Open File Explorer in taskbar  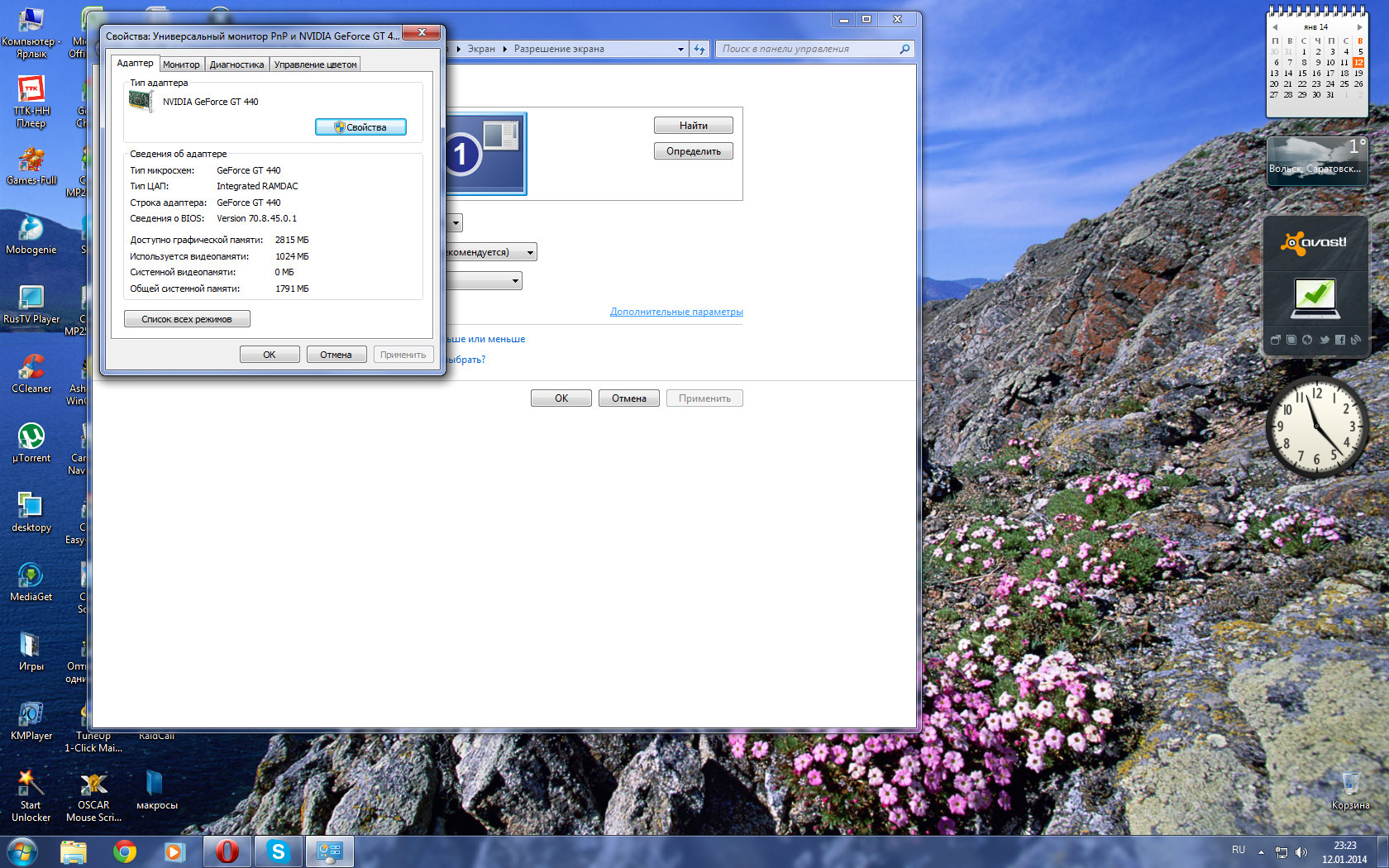74,851
